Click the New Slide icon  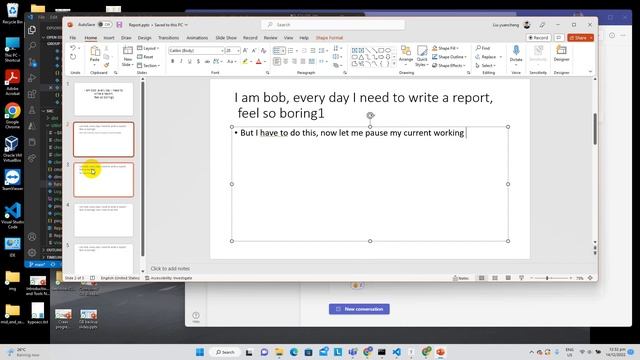127,51
